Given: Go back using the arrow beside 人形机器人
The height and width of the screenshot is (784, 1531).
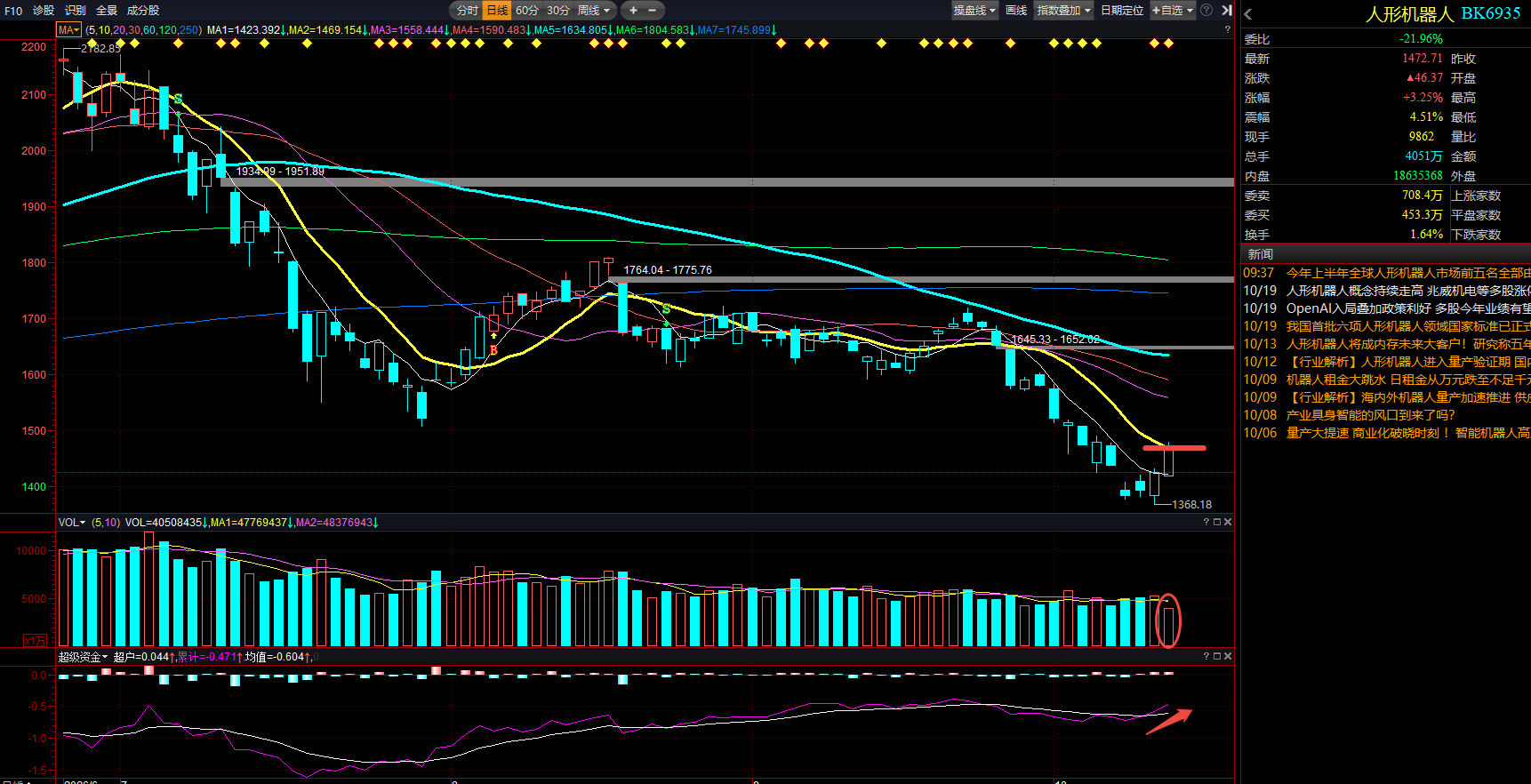Looking at the screenshot, I should 1248,13.
